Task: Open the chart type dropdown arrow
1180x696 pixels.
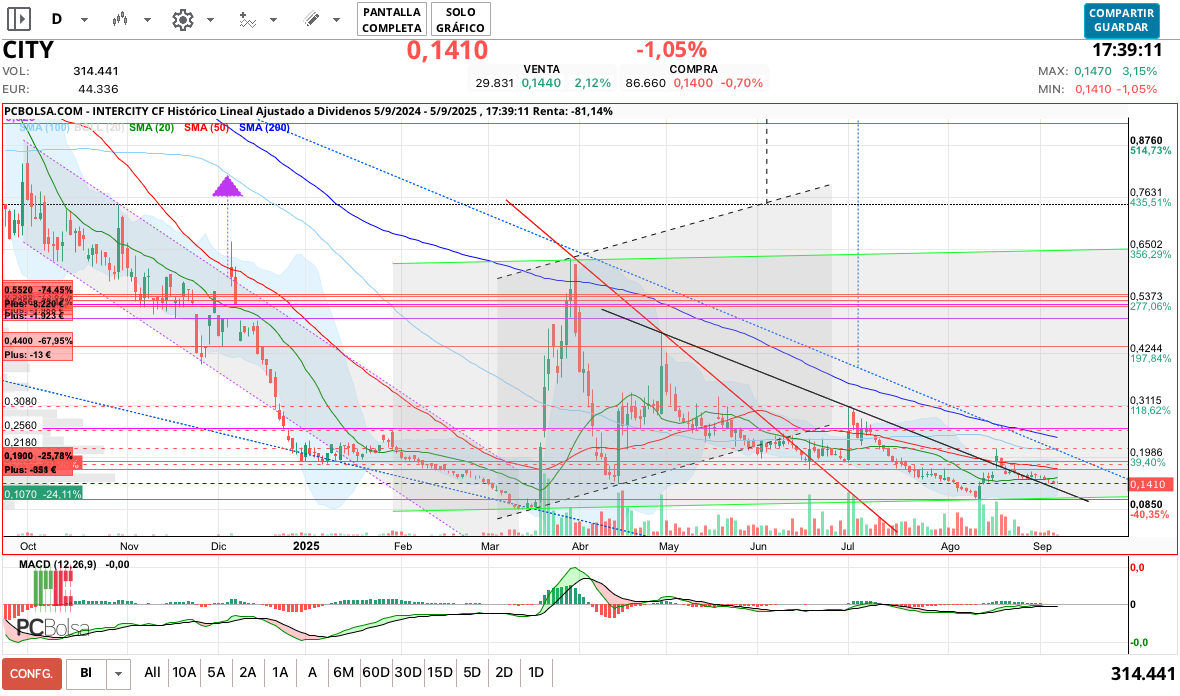Action: [x=148, y=20]
